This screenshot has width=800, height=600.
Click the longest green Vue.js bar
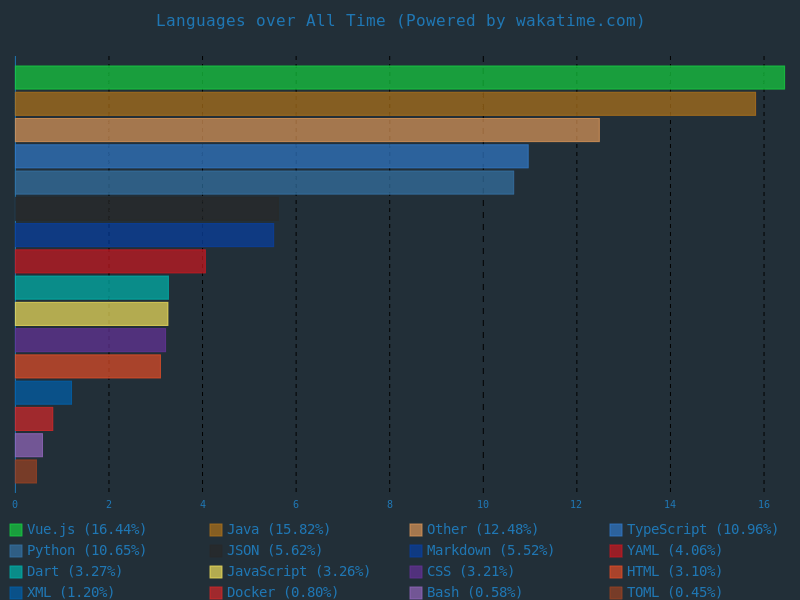point(400,78)
